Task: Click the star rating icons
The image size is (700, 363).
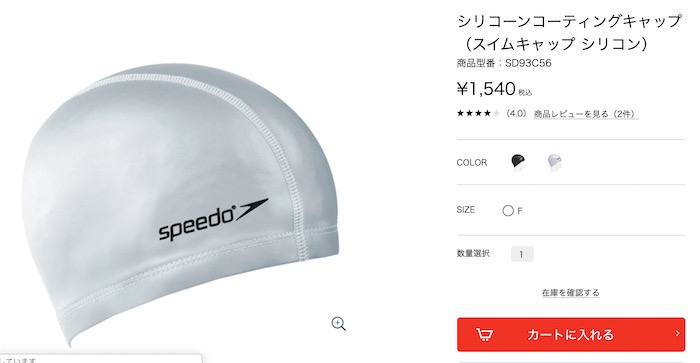Action: 478,113
